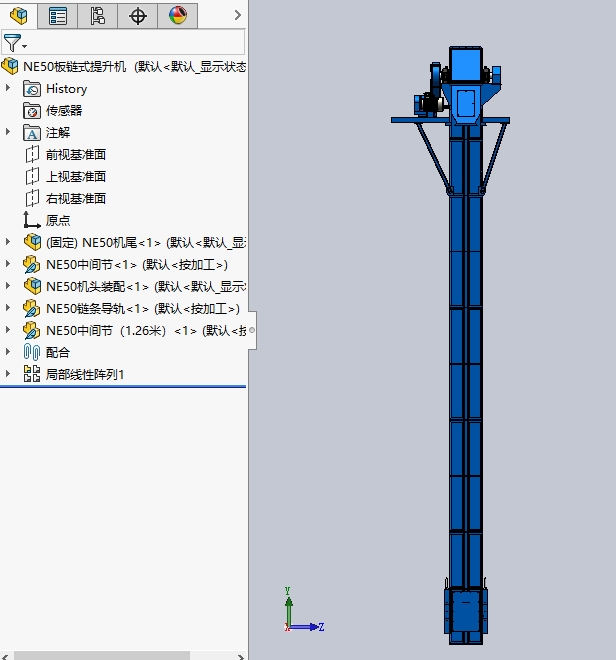The height and width of the screenshot is (660, 616).
Task: Open the DimXpertManager crosshair tab
Action: [x=138, y=16]
